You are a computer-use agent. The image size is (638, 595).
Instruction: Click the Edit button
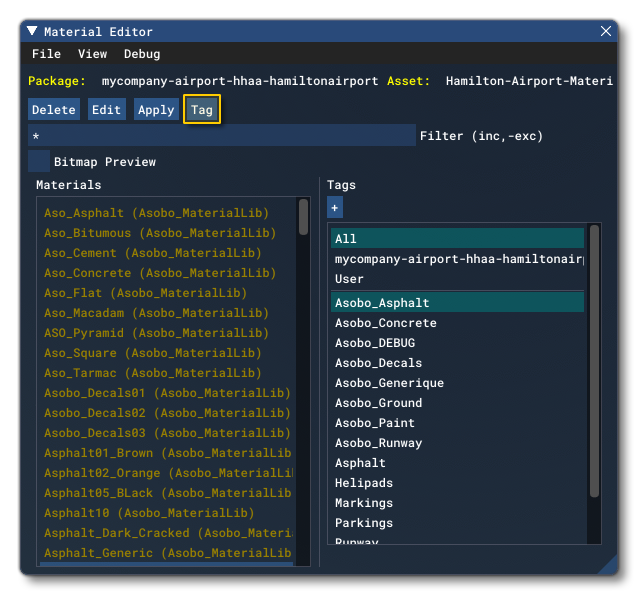click(107, 109)
